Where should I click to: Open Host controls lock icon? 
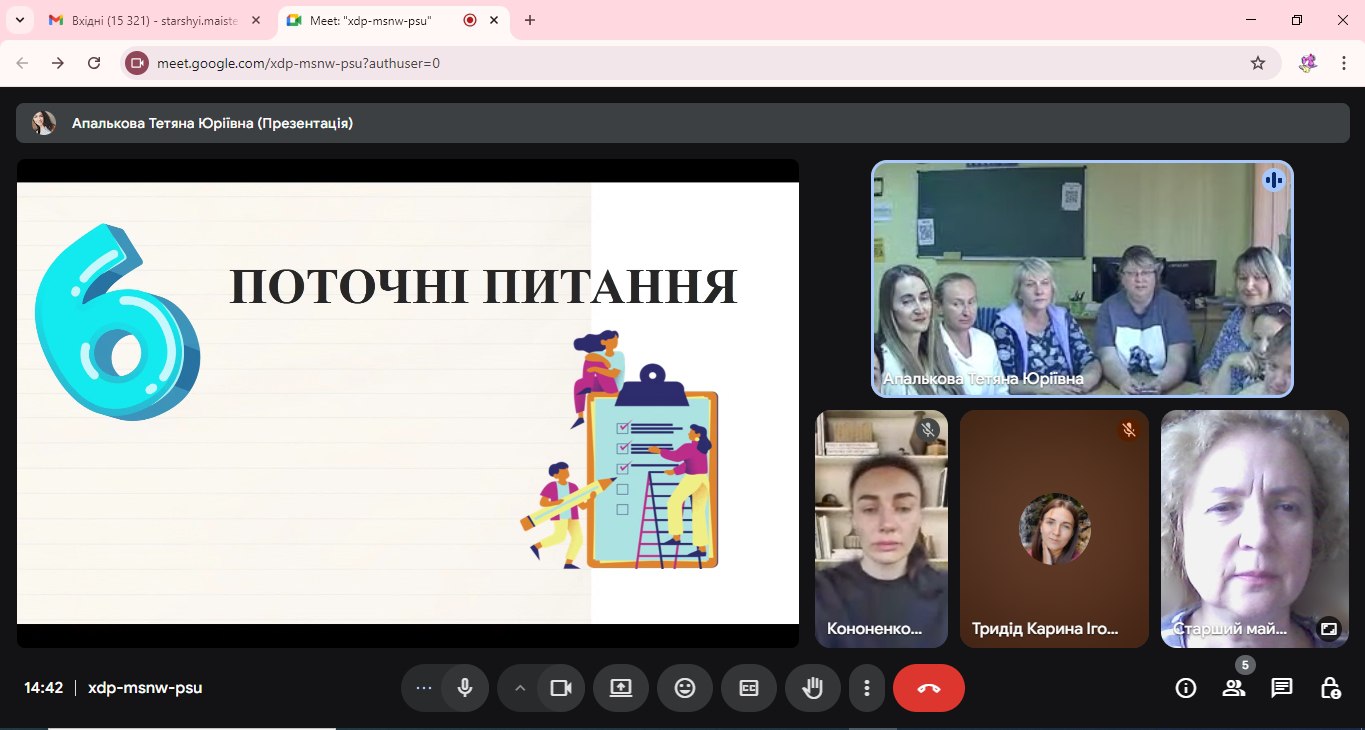(1330, 688)
